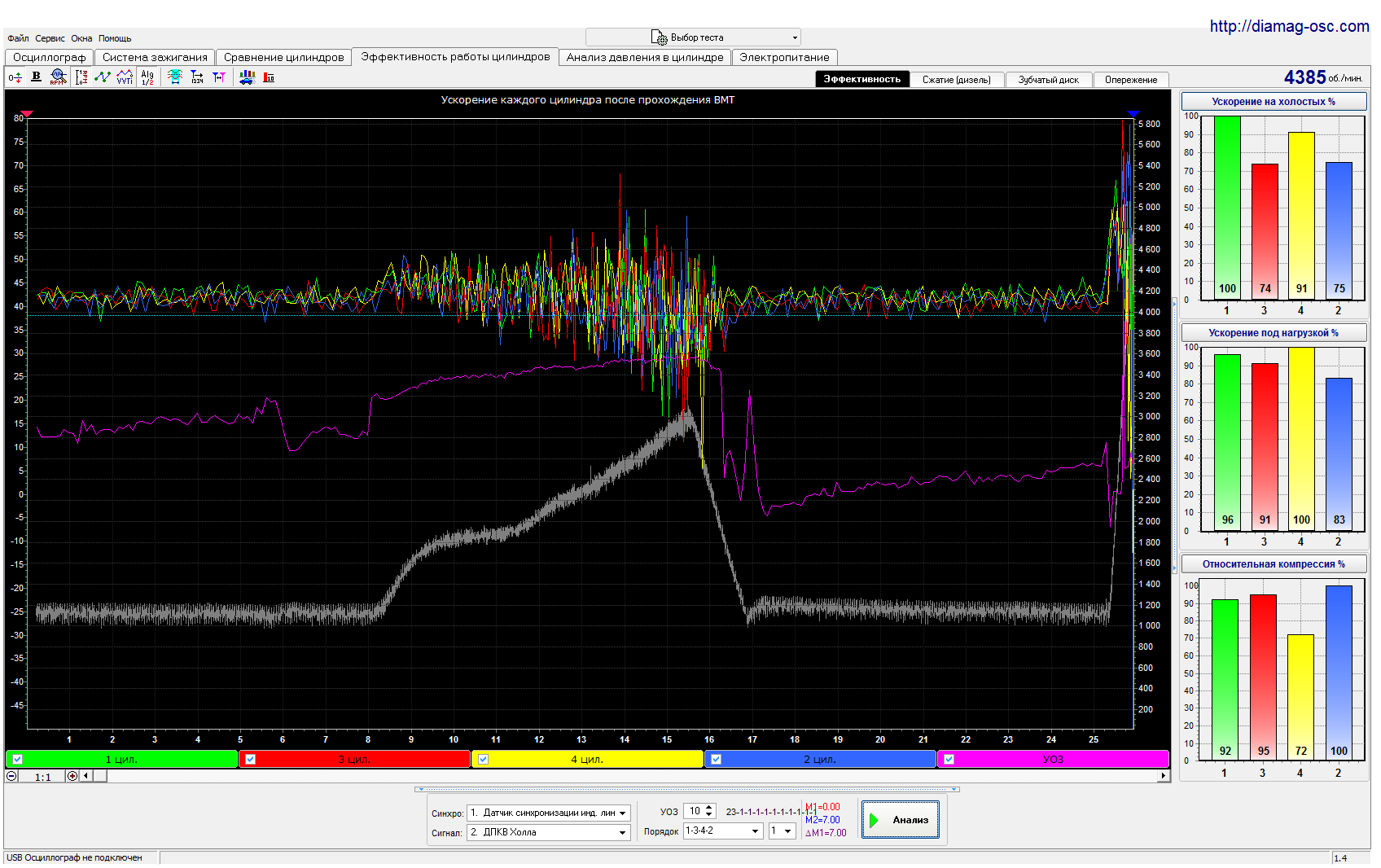Toggle the Alg 1/2 algorithm icon
This screenshot has height=868, width=1381.
click(x=147, y=77)
